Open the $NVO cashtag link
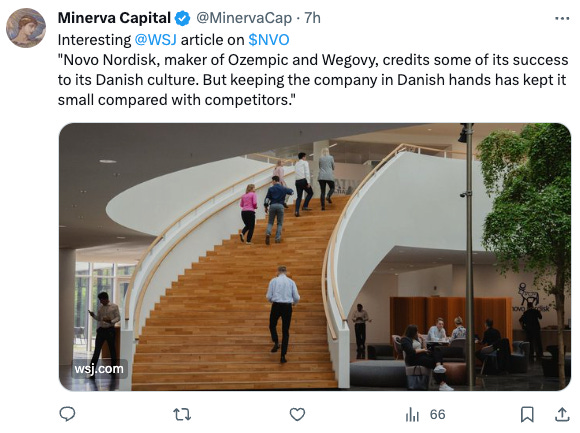 click(x=269, y=40)
